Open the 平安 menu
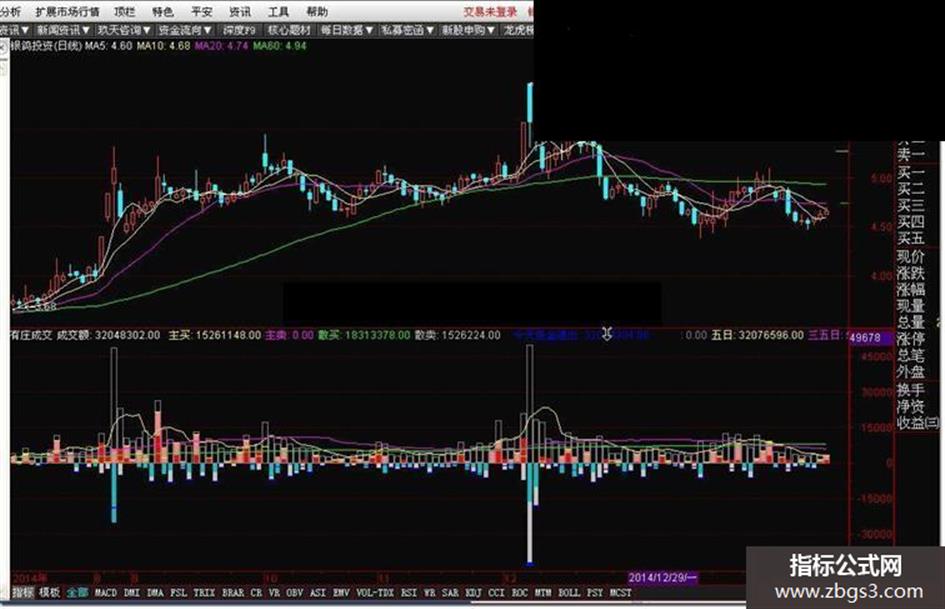 (201, 11)
